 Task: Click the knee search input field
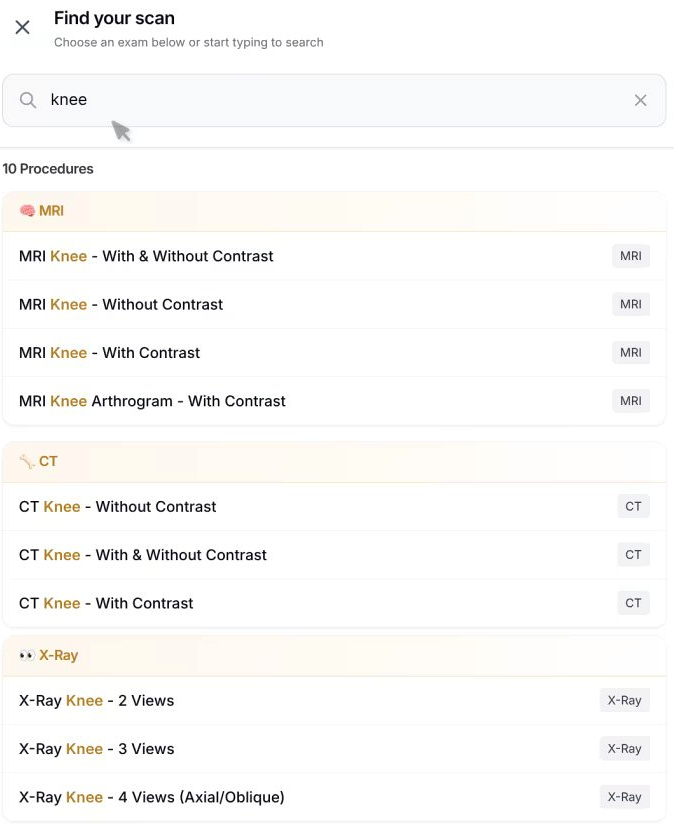(300, 100)
